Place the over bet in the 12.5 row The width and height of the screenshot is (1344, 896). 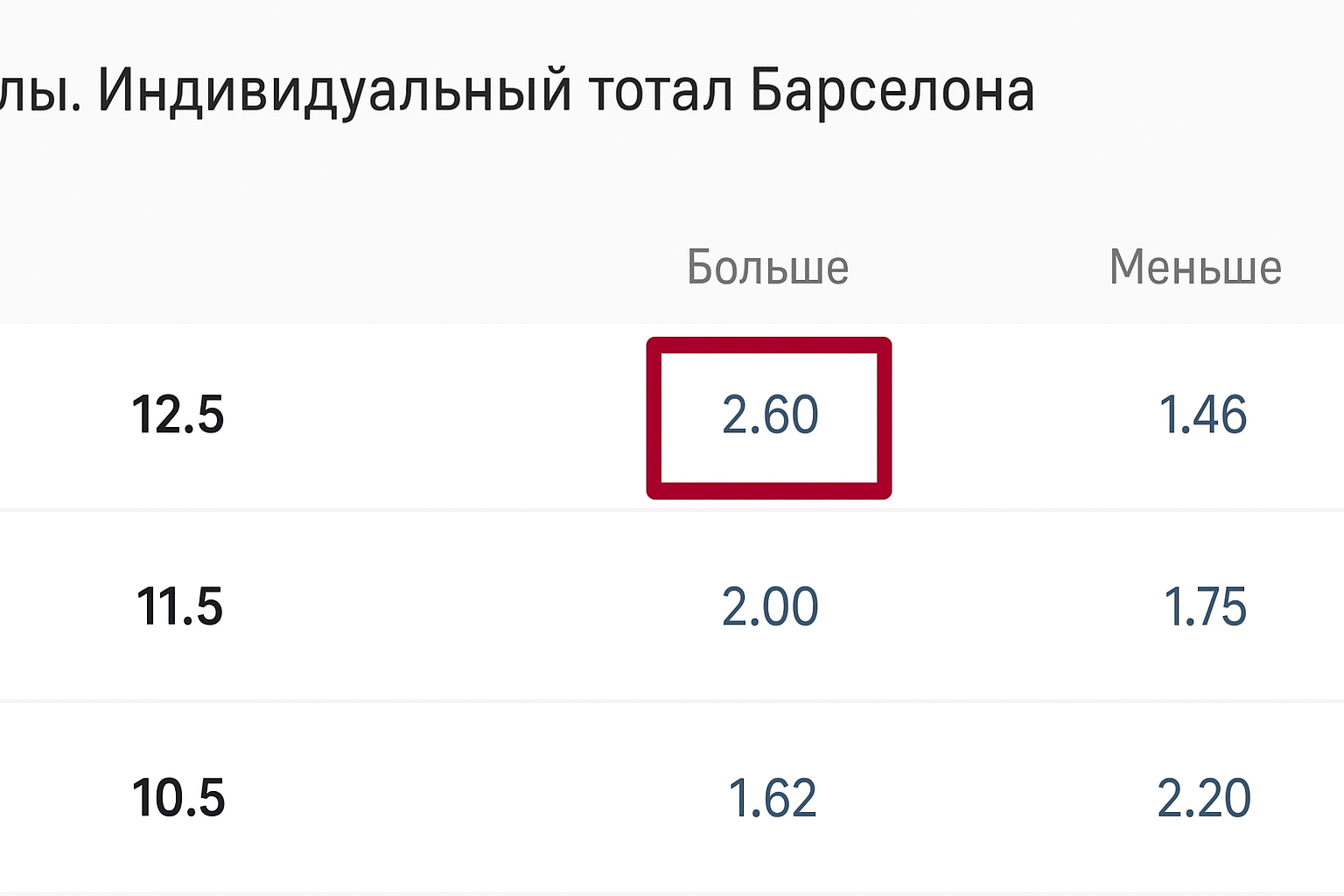(x=769, y=416)
